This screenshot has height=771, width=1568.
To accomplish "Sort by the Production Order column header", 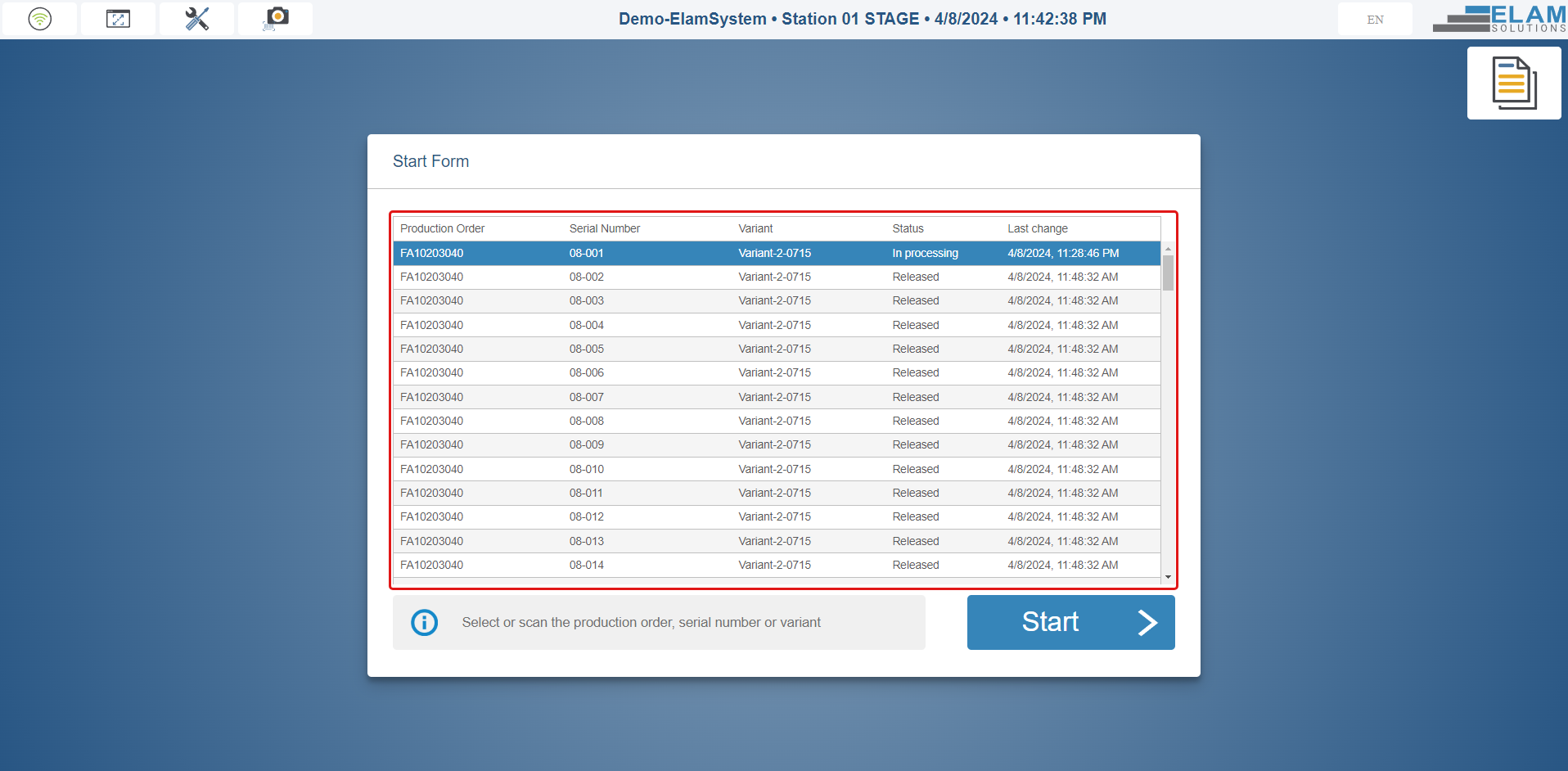I will (x=442, y=228).
